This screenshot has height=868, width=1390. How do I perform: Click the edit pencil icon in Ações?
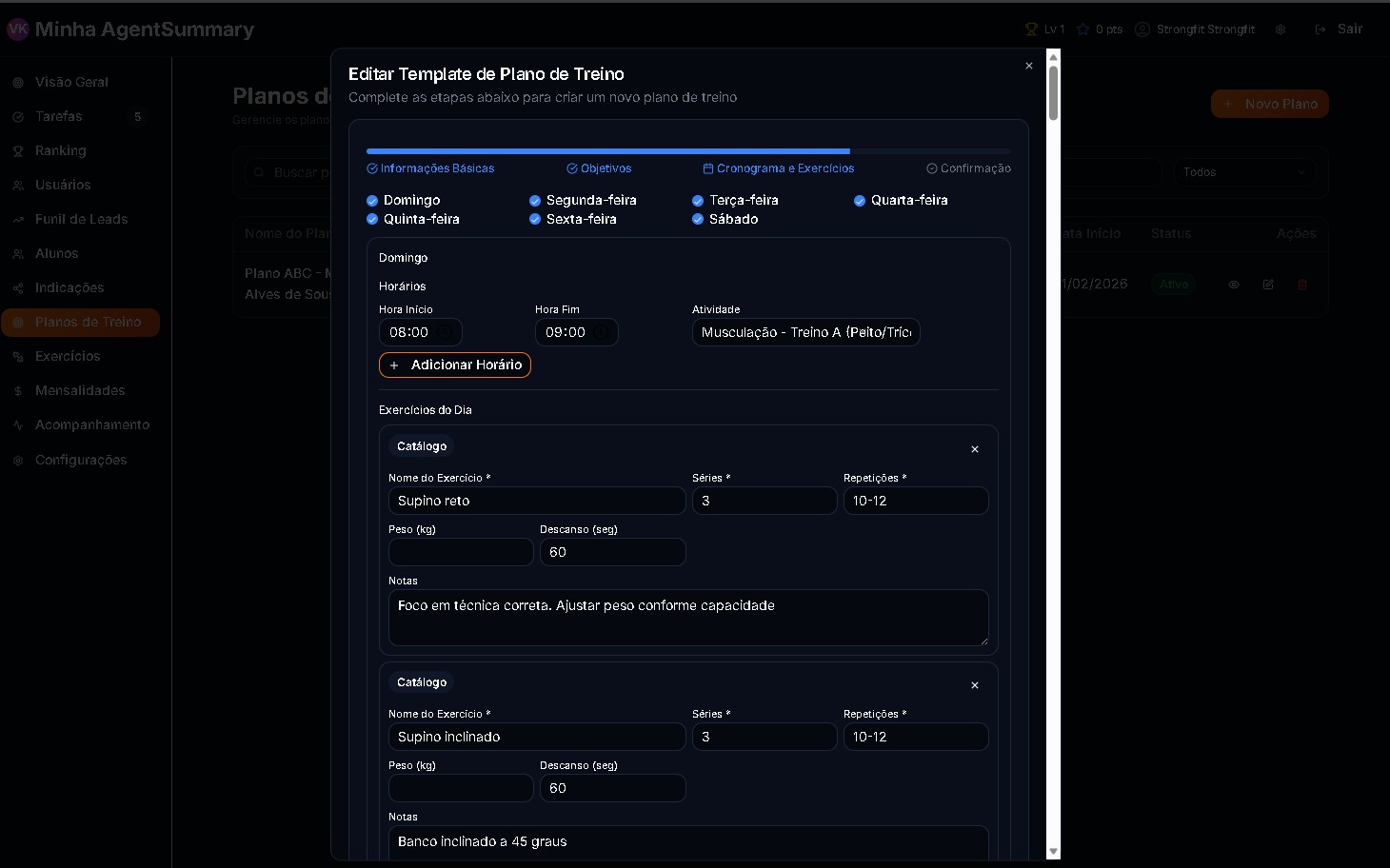[x=1267, y=285]
